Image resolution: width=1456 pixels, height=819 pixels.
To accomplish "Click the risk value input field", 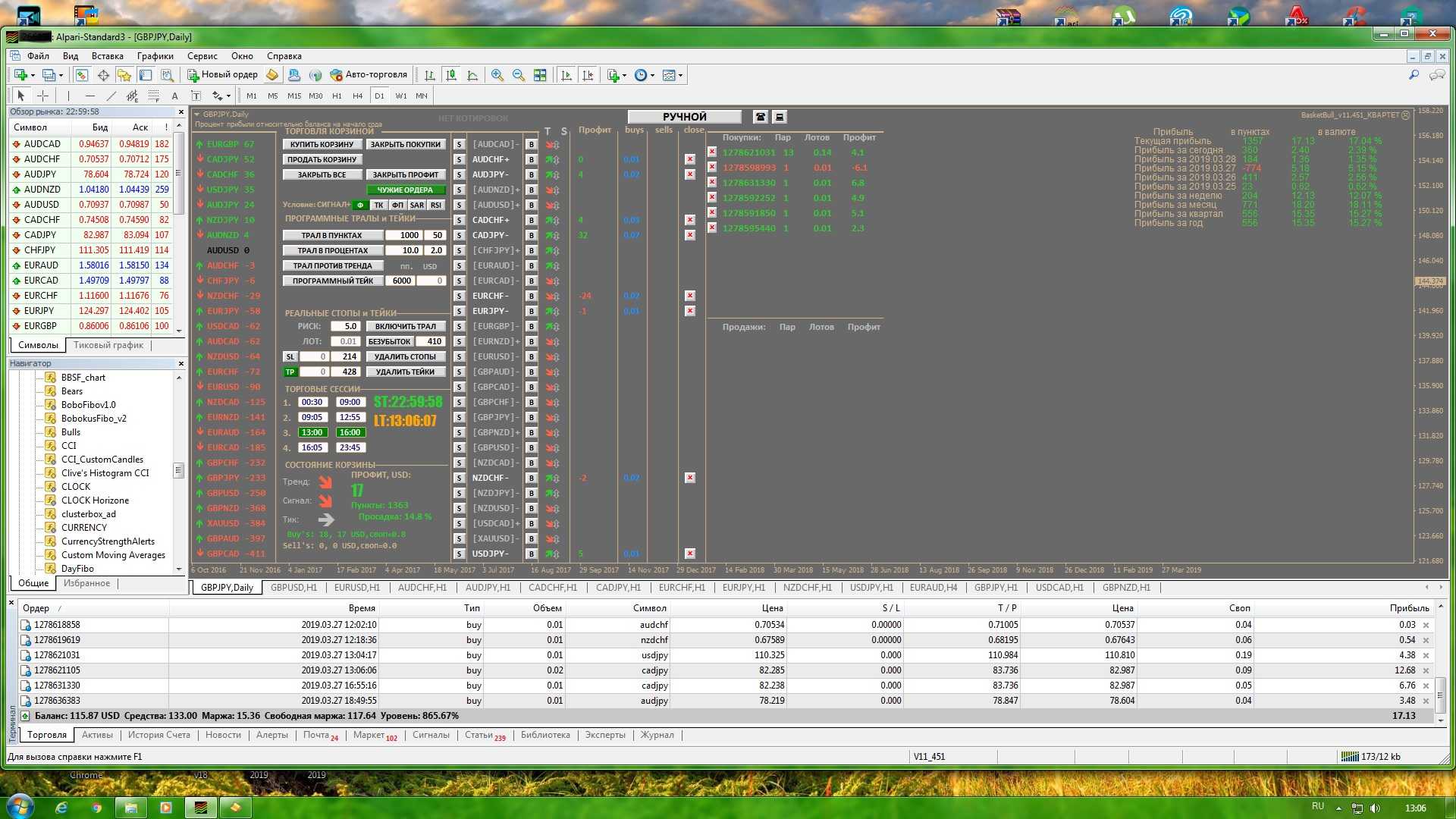I will click(345, 326).
